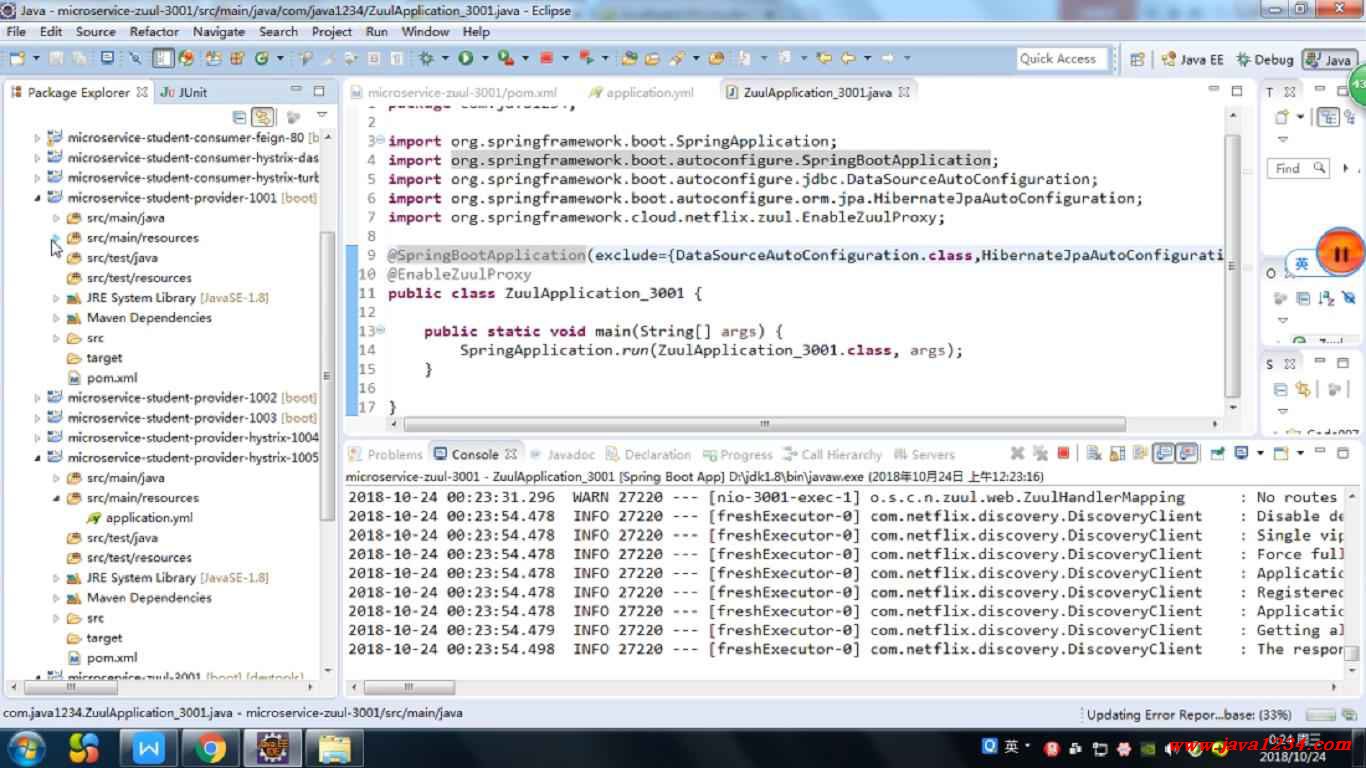This screenshot has height=768, width=1366.
Task: Click the Updating Error Report progress bar
Action: [1319, 714]
